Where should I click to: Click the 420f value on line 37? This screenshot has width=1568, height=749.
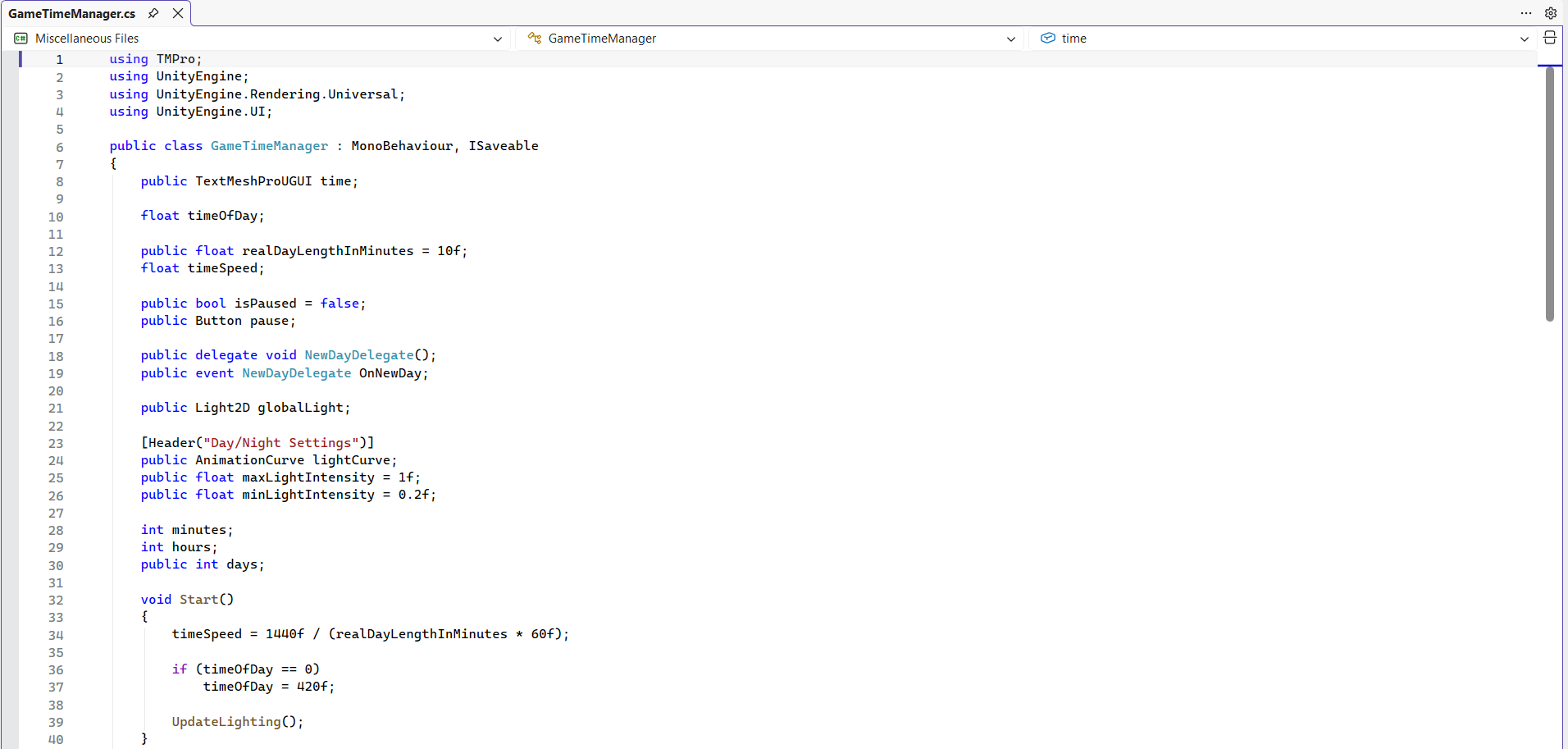[312, 687]
